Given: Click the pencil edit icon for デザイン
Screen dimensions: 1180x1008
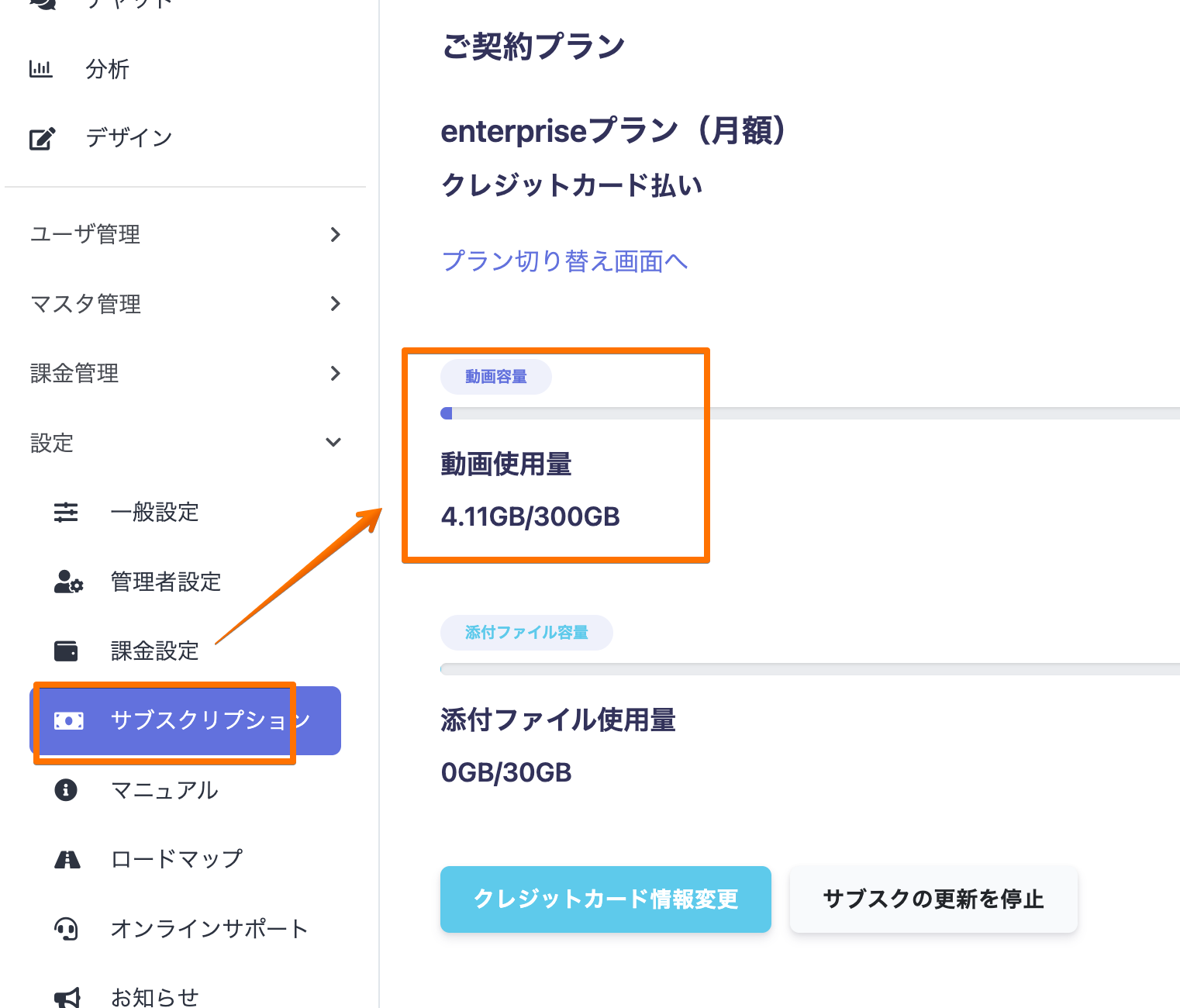Looking at the screenshot, I should click(42, 138).
